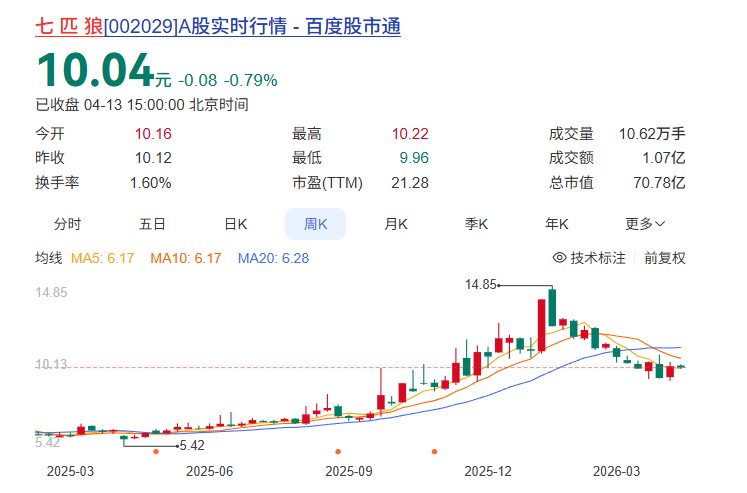Switch to the 分时 chart tab
The image size is (747, 493).
[x=67, y=224]
